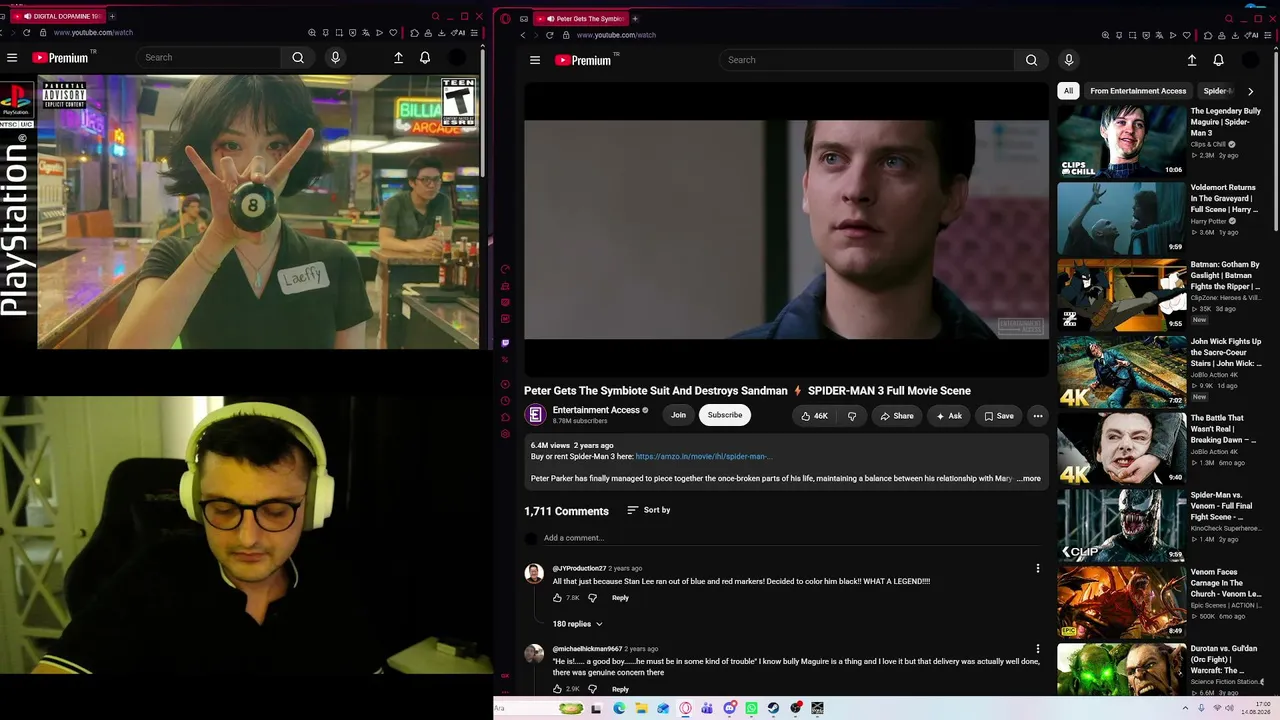The height and width of the screenshot is (720, 1280).
Task: Open the amzn.to Spider-Man 3 link
Action: [704, 457]
